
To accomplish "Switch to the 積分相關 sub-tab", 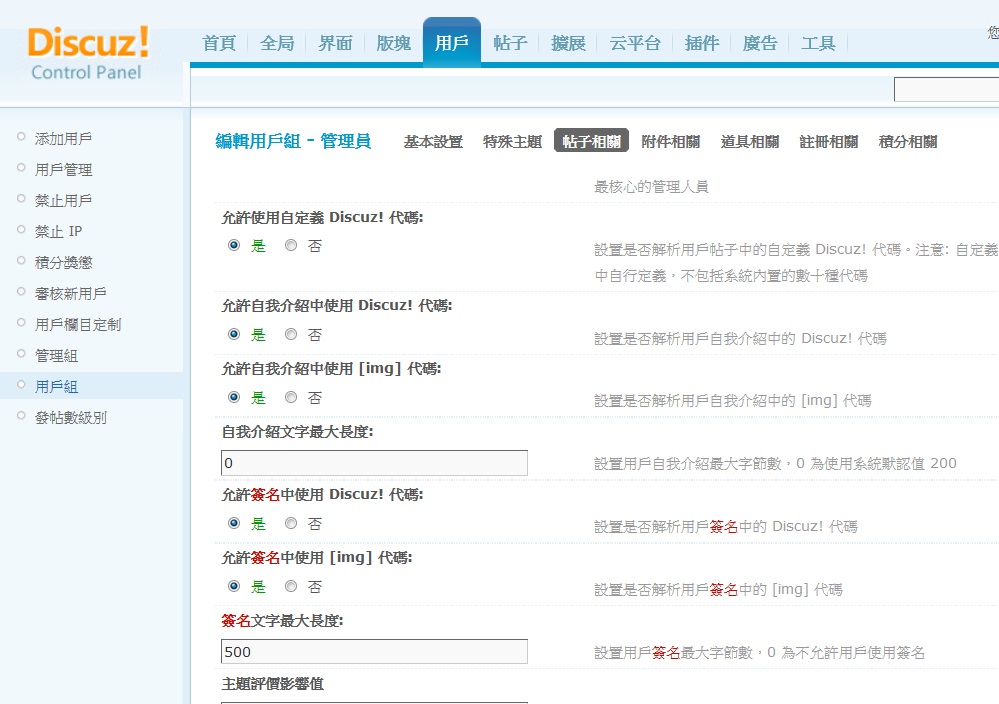I will (x=907, y=141).
